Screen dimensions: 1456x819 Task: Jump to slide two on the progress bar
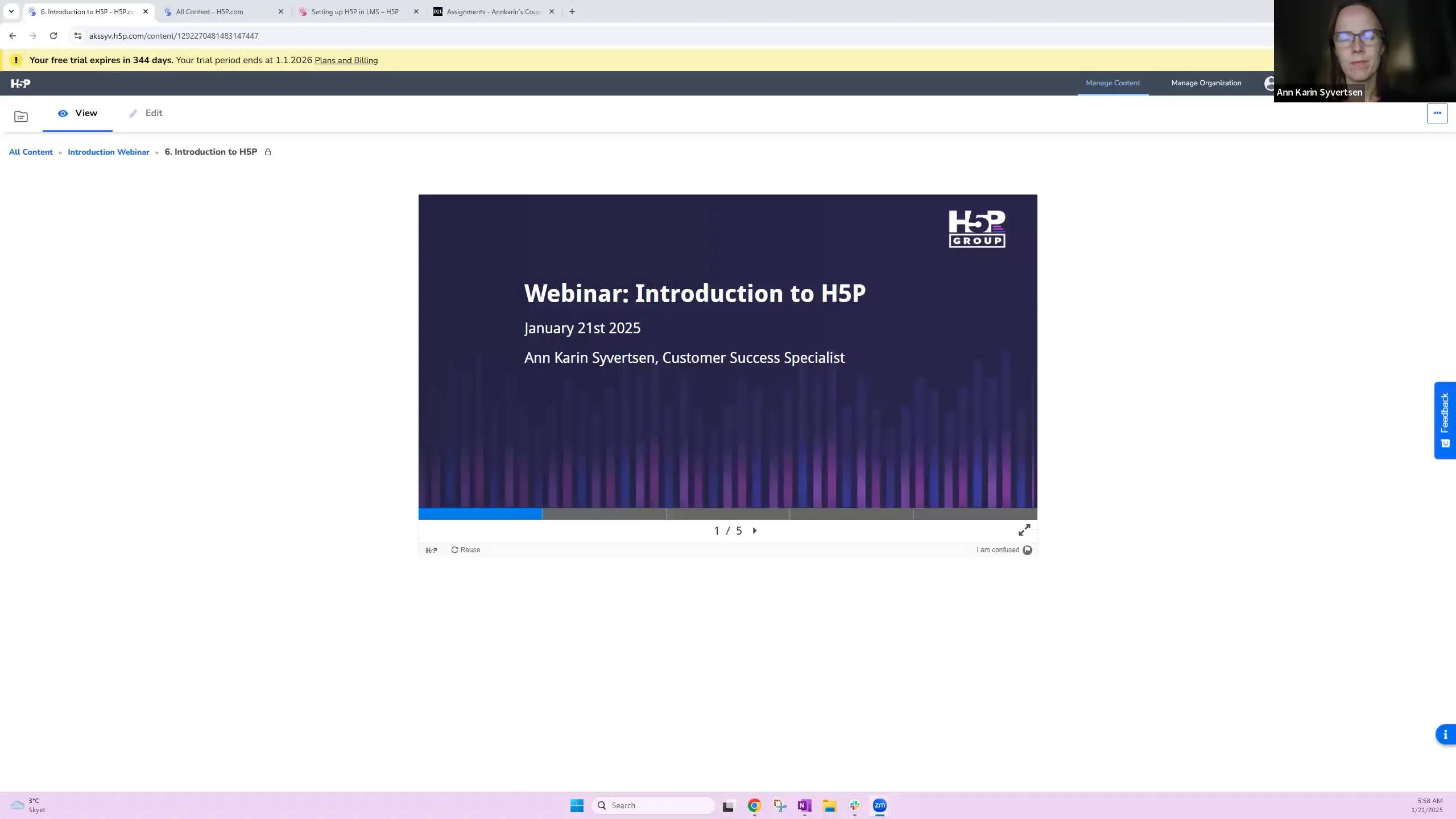[603, 514]
